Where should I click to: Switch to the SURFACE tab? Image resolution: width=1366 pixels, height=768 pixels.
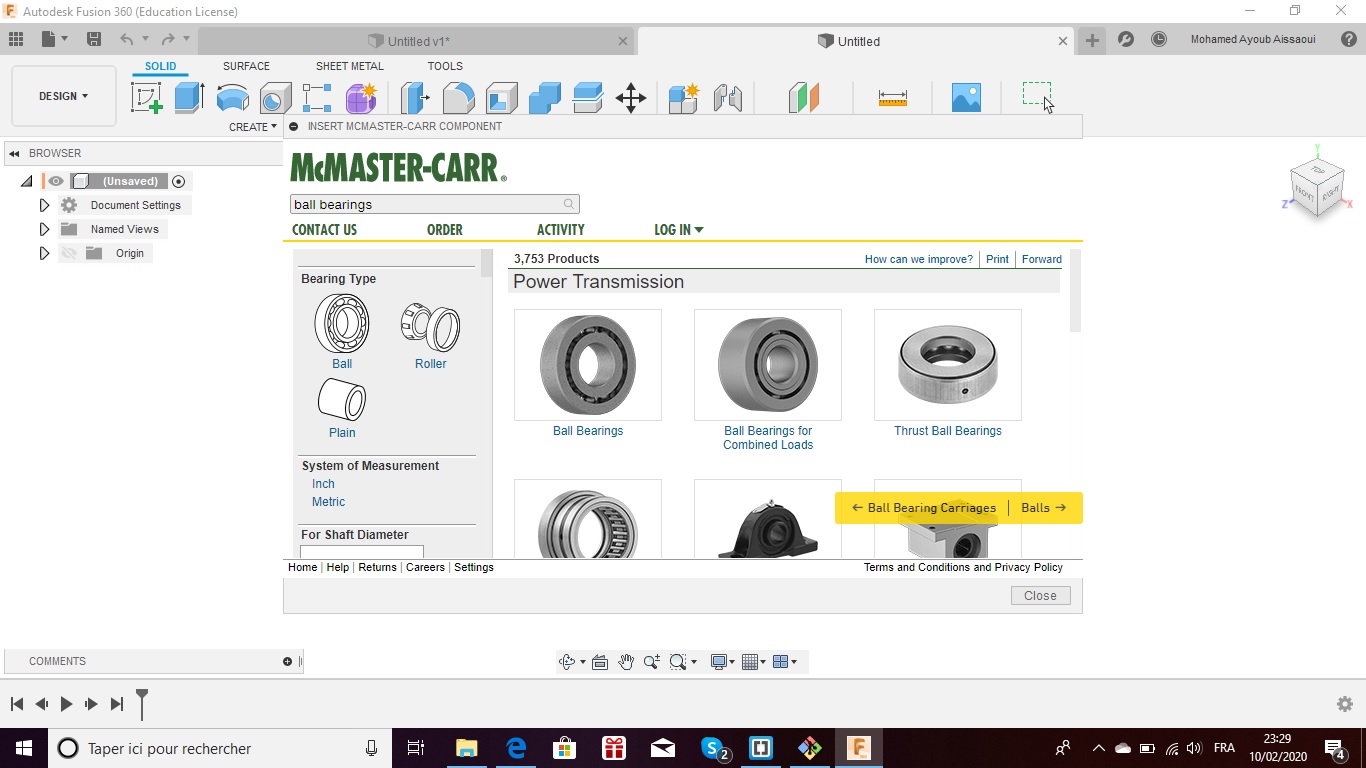point(246,66)
